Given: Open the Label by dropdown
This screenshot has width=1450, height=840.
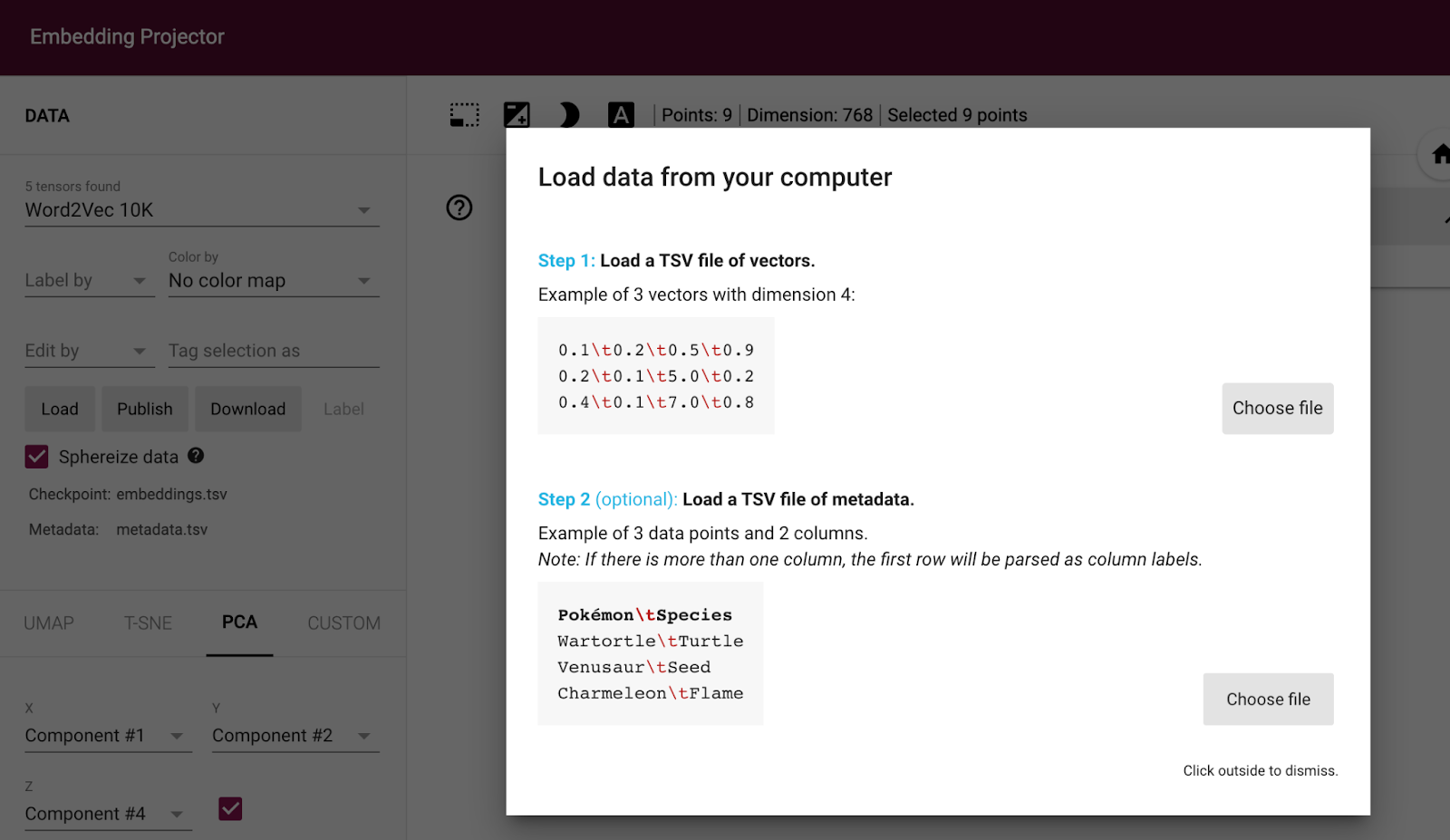Looking at the screenshot, I should coord(89,281).
